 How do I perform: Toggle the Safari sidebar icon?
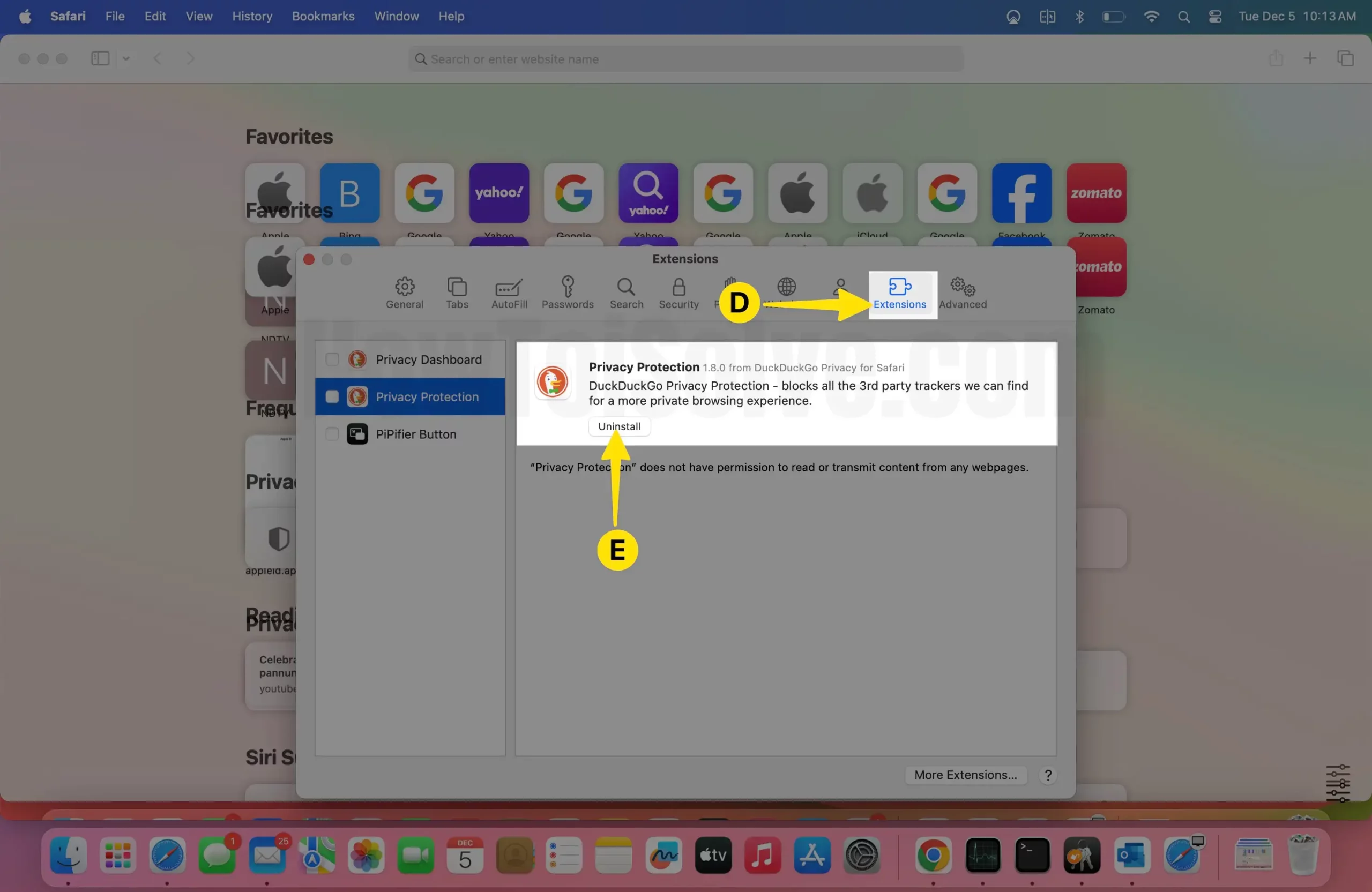coord(100,58)
